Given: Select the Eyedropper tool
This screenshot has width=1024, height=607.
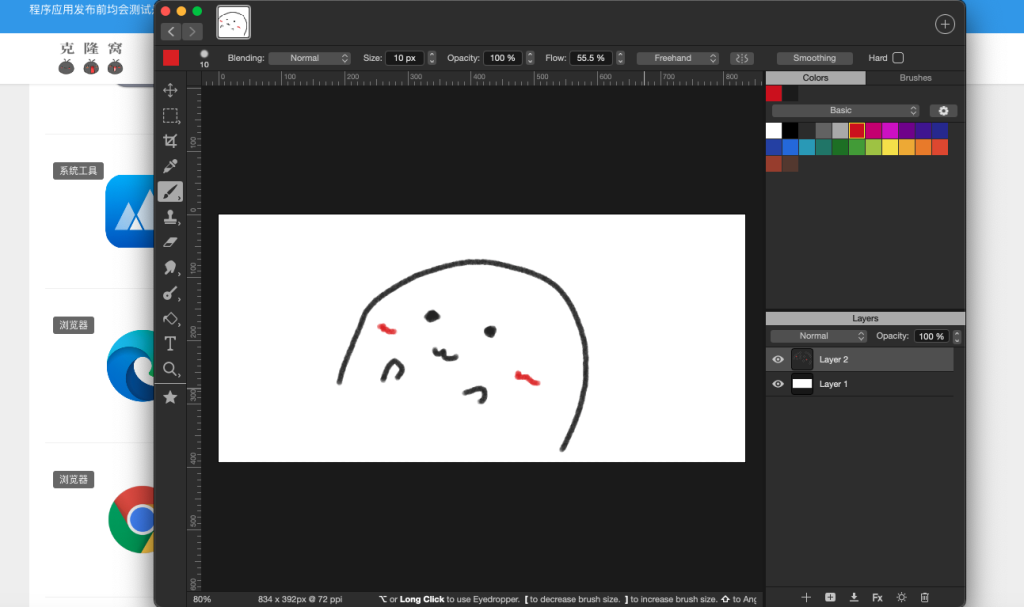Looking at the screenshot, I should click(170, 166).
